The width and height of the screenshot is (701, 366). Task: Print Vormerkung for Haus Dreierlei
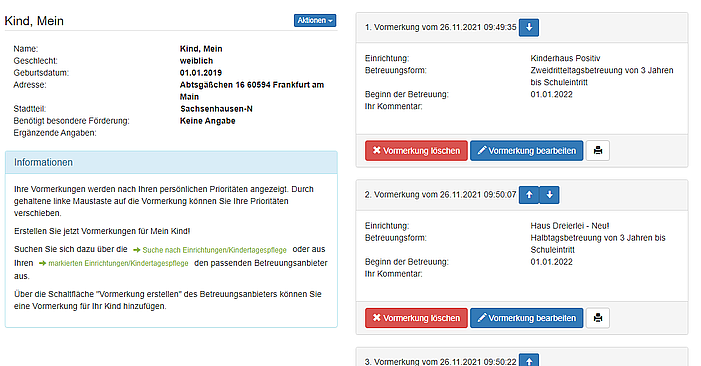point(598,318)
